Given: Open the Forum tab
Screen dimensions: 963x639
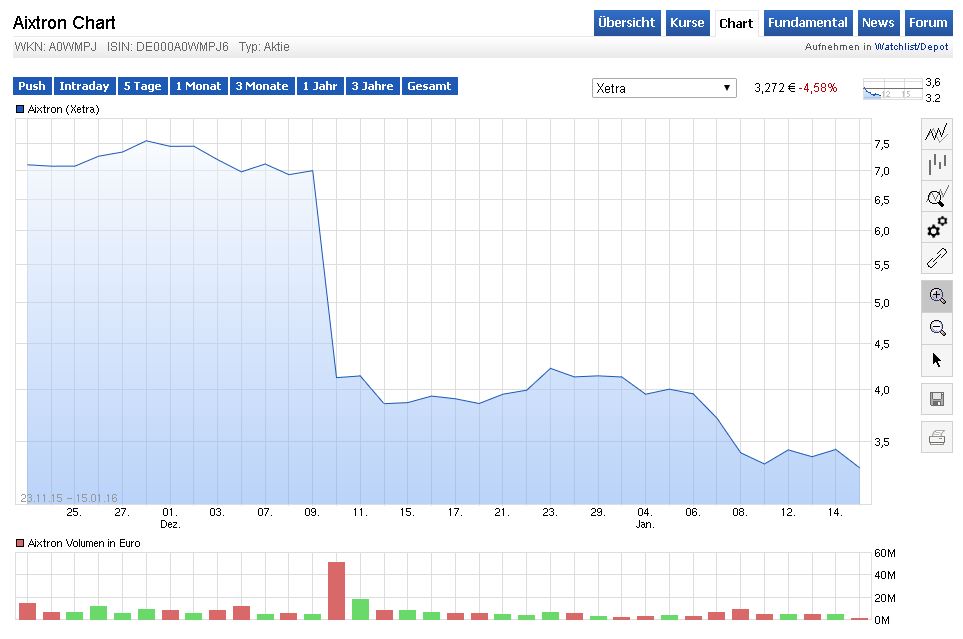Looking at the screenshot, I should (x=928, y=23).
